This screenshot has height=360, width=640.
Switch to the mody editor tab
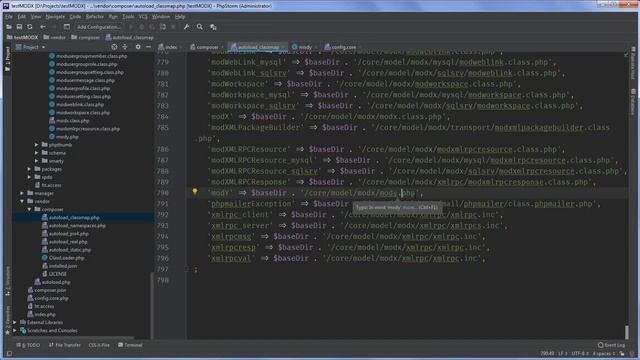click(x=304, y=47)
